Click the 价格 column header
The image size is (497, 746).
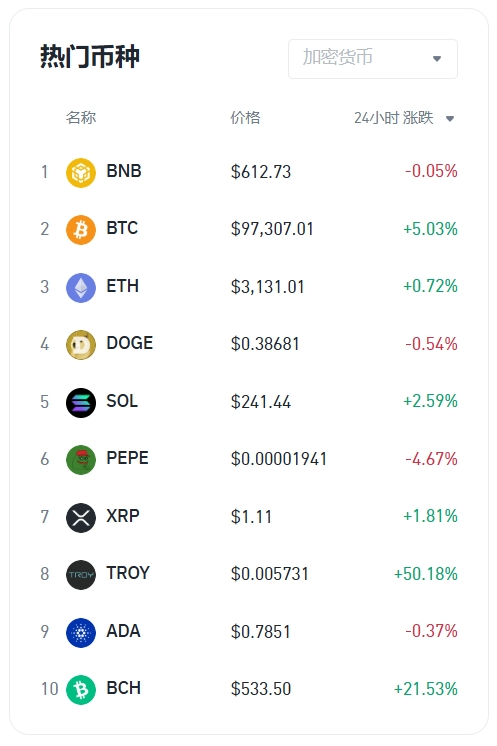pos(245,118)
